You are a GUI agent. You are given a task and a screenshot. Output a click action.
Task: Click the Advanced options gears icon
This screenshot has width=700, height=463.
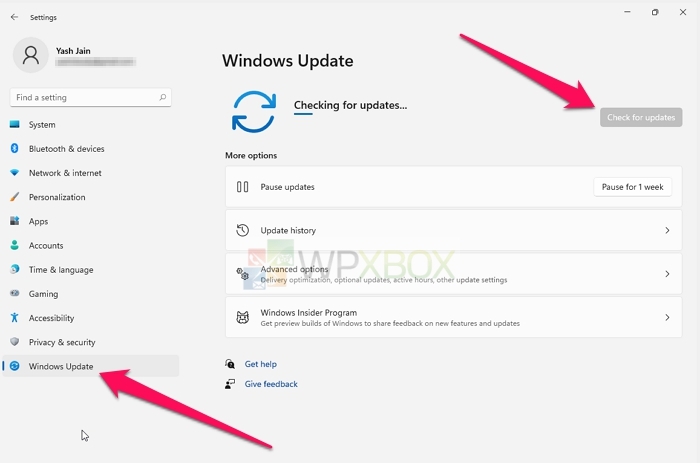242,274
